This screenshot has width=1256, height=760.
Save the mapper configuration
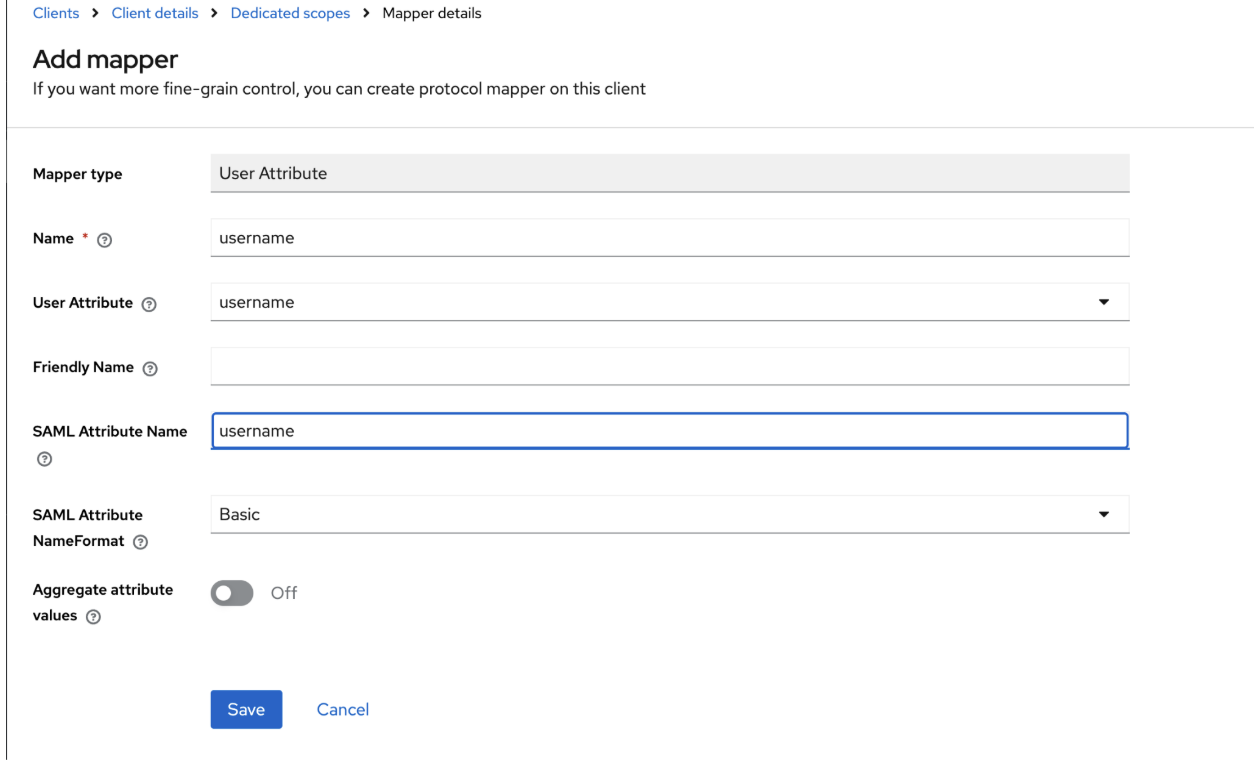(x=246, y=709)
